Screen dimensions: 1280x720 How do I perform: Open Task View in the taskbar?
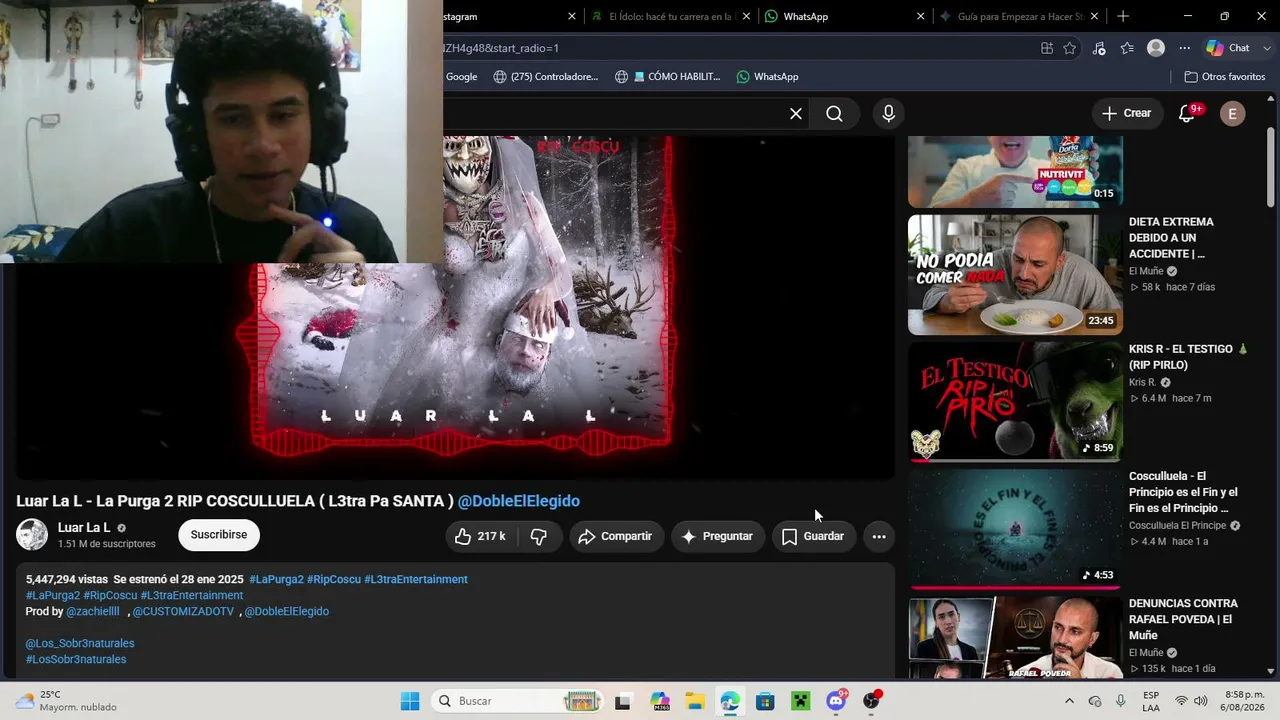[x=623, y=701]
